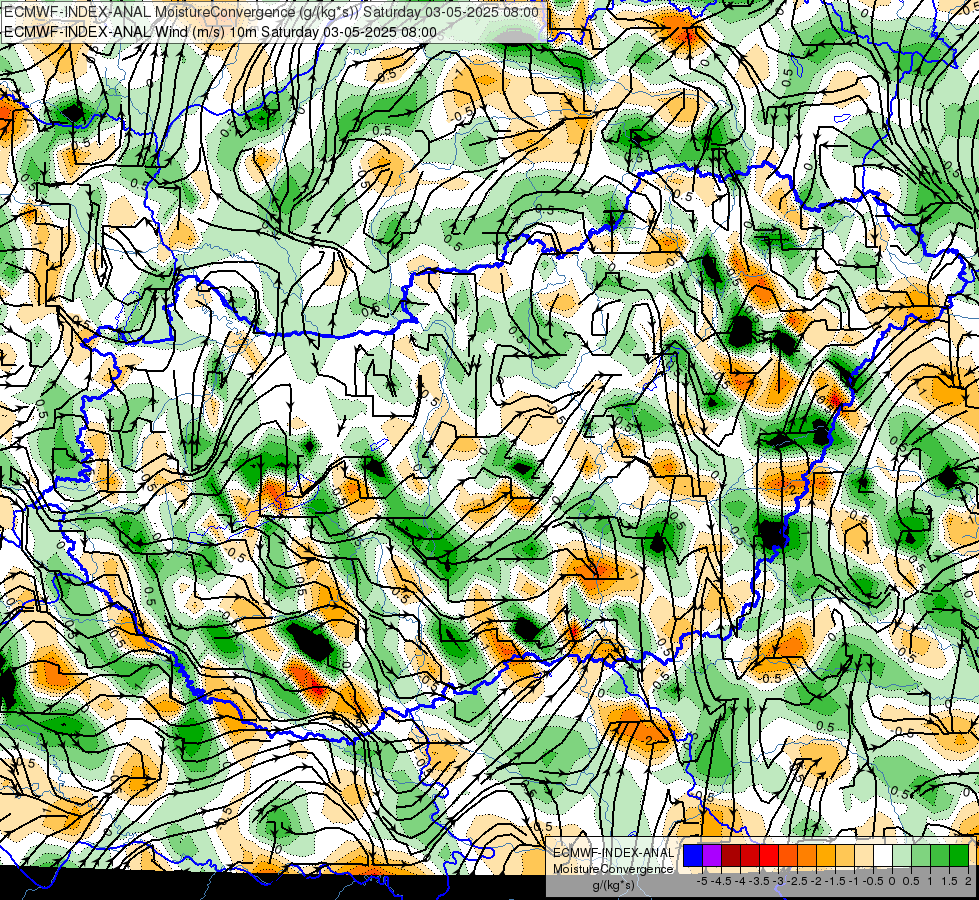Click the 'g/(kg*s)' unit label in legend

tap(613, 886)
